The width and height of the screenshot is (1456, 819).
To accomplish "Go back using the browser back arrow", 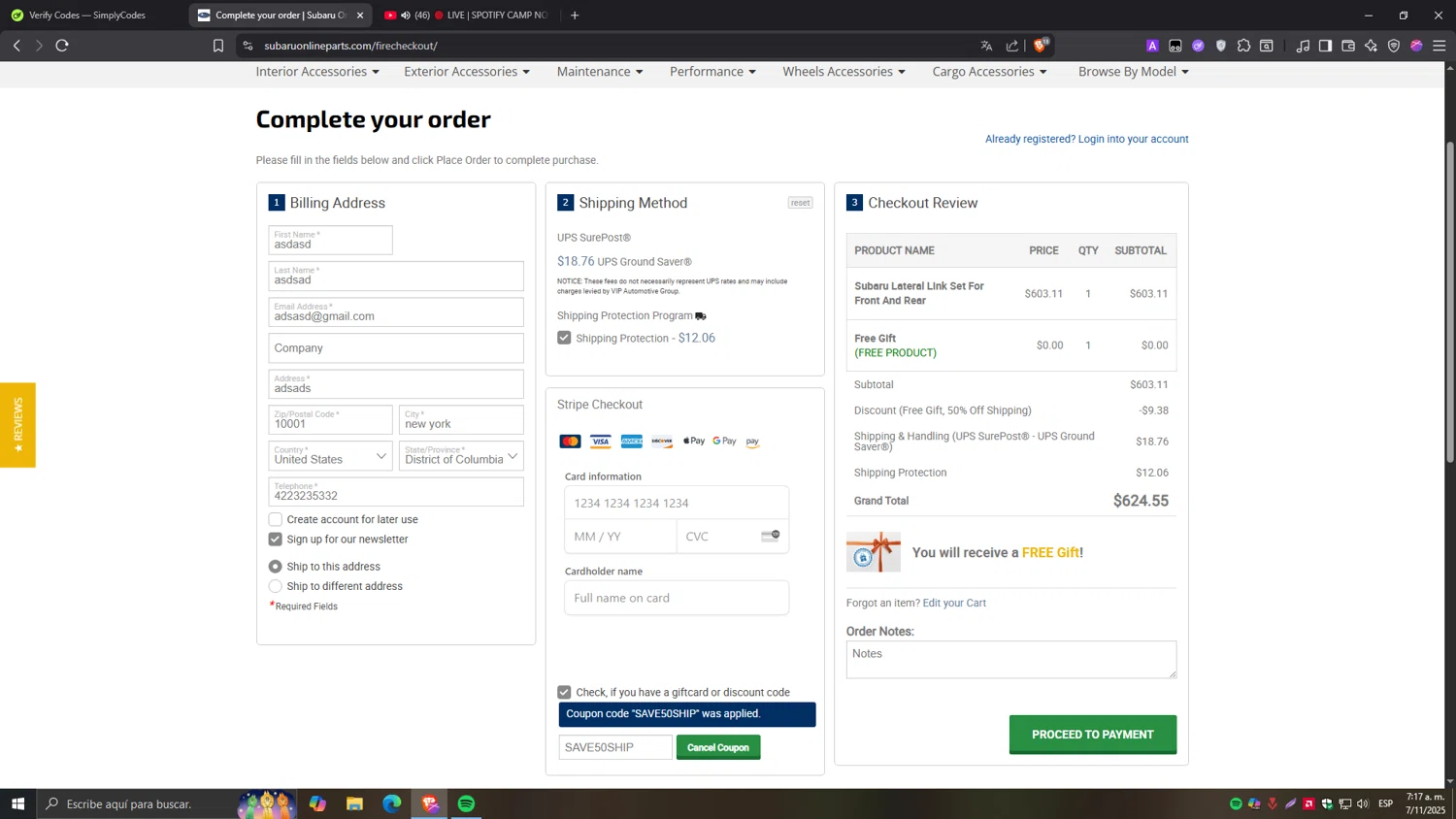I will [17, 45].
